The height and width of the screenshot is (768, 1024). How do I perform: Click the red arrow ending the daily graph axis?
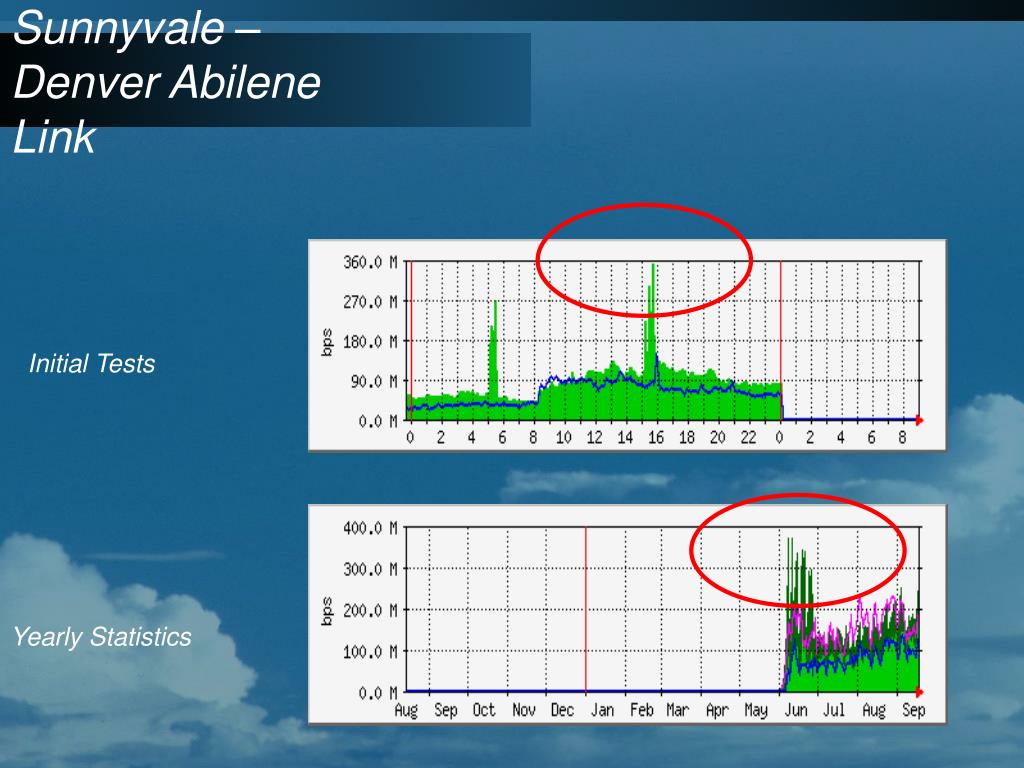[920, 421]
